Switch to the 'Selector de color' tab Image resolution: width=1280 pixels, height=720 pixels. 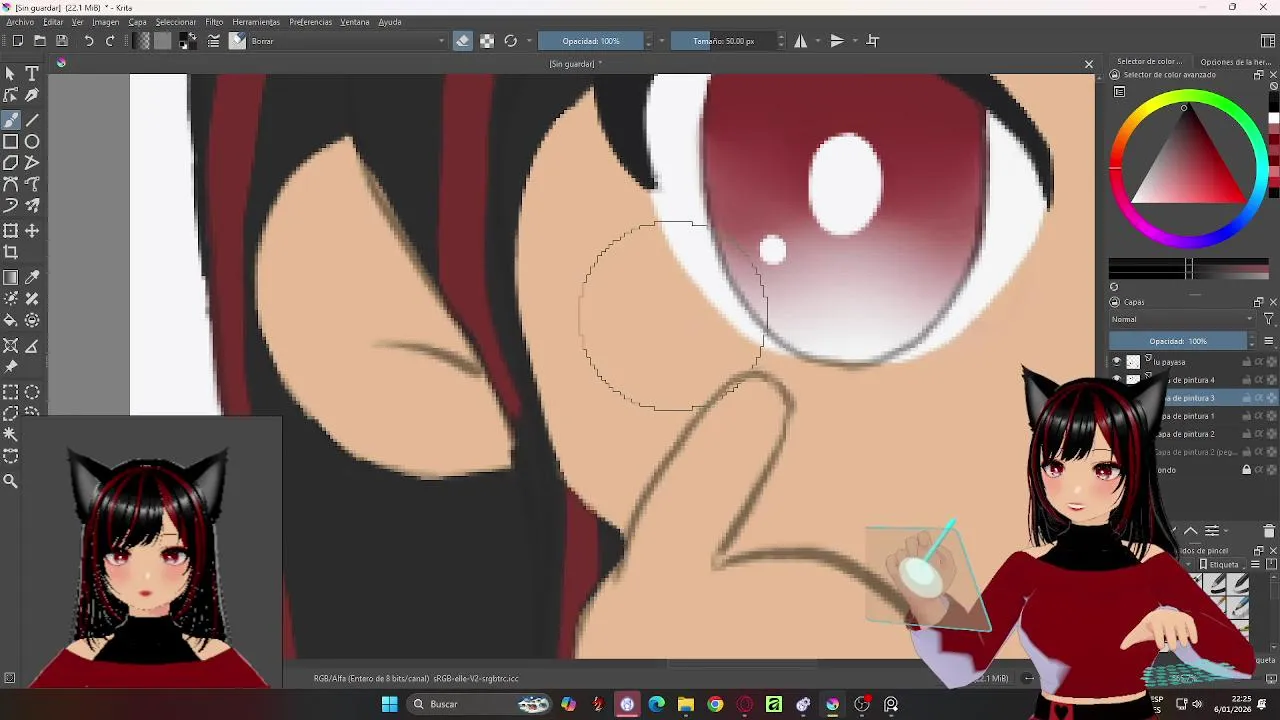(x=1149, y=62)
